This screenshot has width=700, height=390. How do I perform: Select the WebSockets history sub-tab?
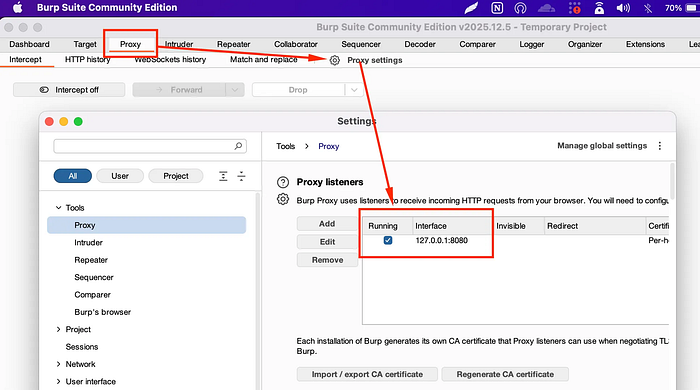pos(170,60)
